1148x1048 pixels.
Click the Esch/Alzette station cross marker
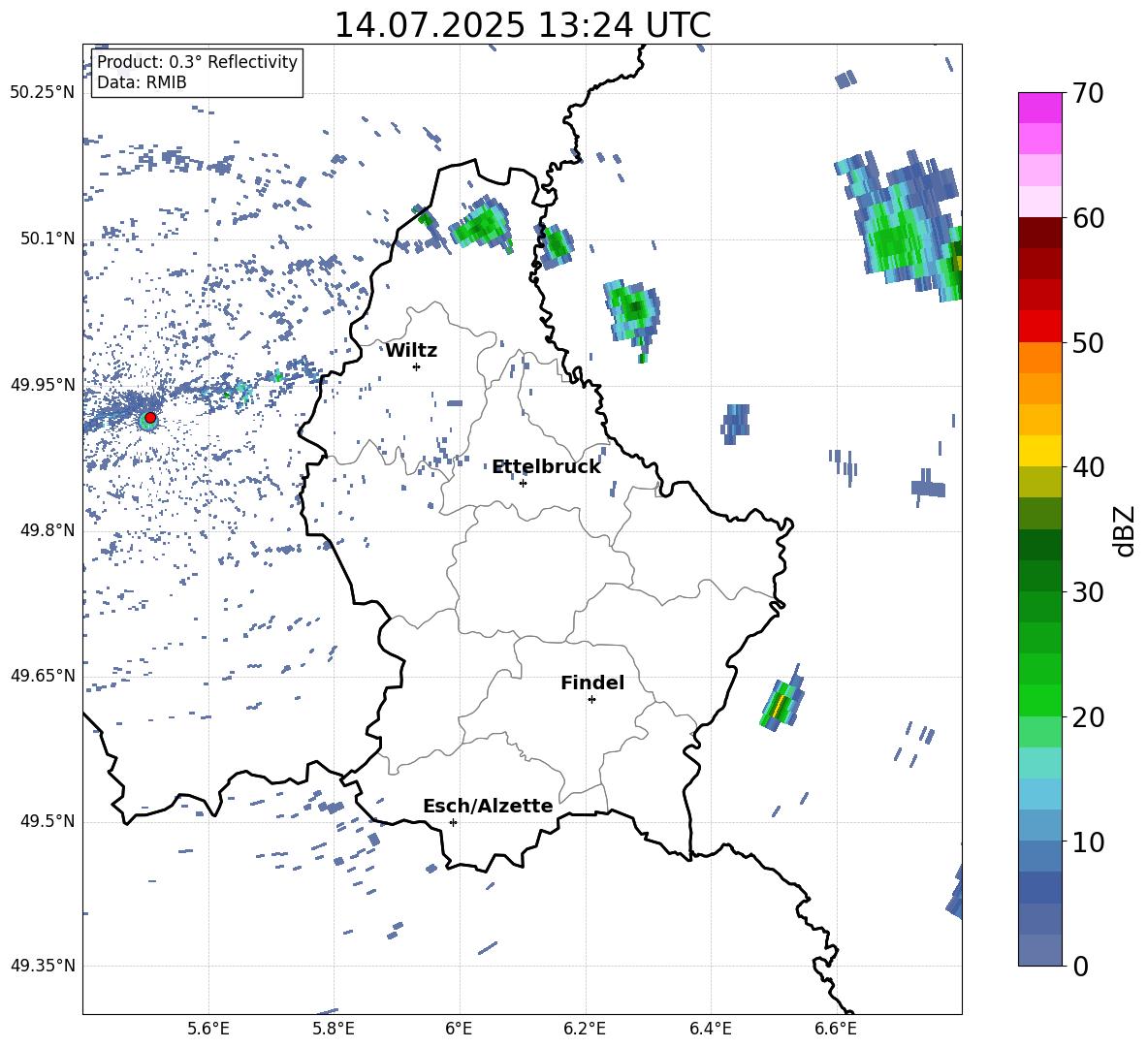click(453, 822)
